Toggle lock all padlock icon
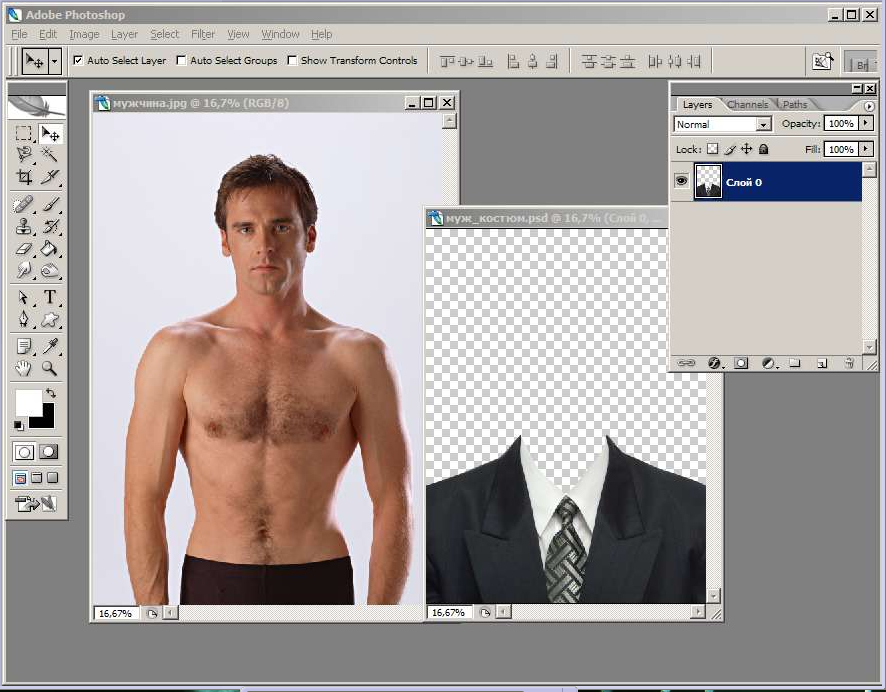Image resolution: width=886 pixels, height=692 pixels. pyautogui.click(x=763, y=149)
